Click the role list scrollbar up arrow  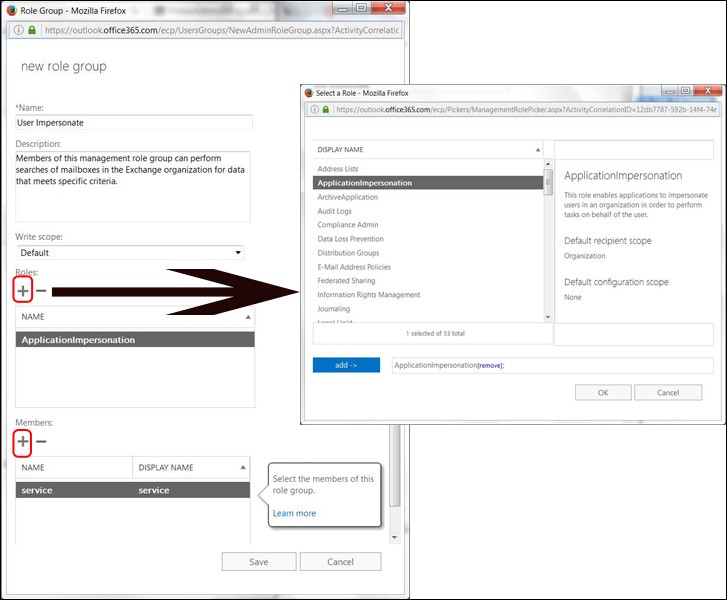click(548, 164)
